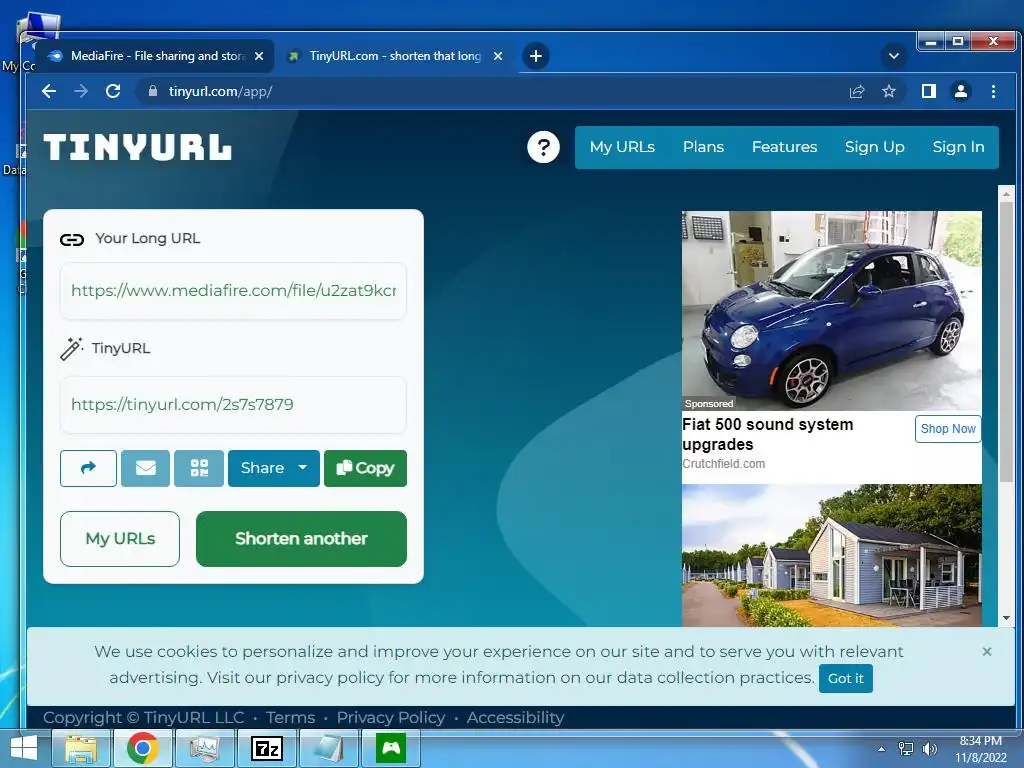Go back with the browser back arrow
Screen dimensions: 1024x768
click(49, 91)
